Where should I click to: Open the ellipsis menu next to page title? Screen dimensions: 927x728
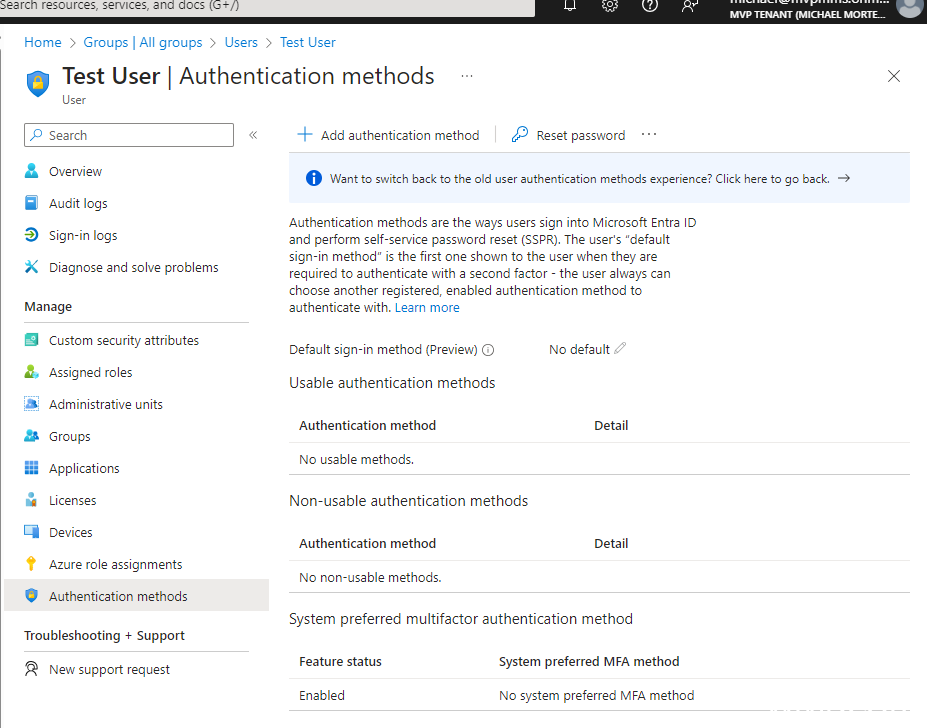click(467, 76)
